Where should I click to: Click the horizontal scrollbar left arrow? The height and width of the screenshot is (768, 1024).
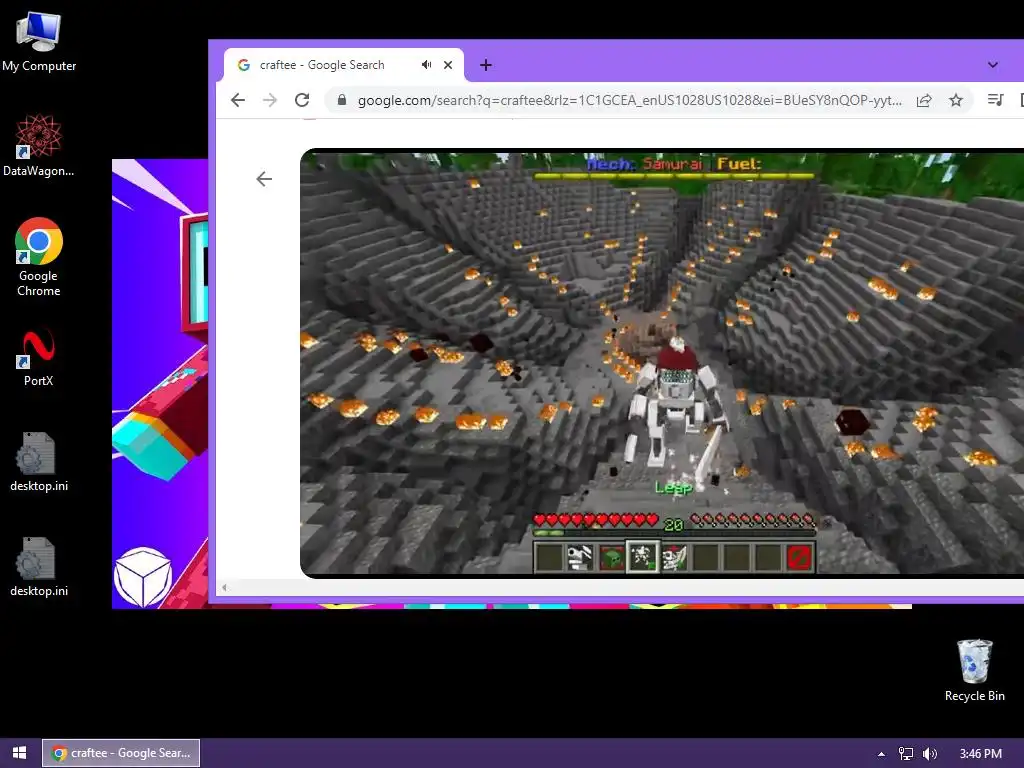224,587
